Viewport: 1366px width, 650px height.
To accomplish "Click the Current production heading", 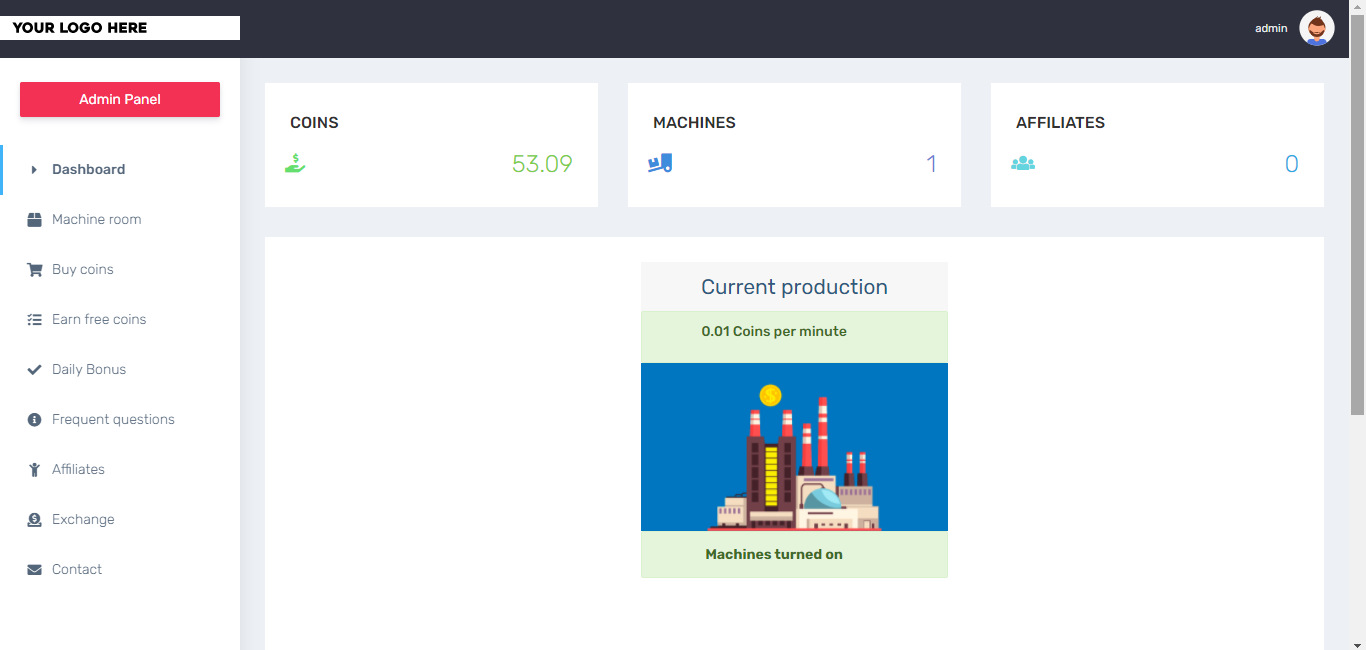I will 794,287.
